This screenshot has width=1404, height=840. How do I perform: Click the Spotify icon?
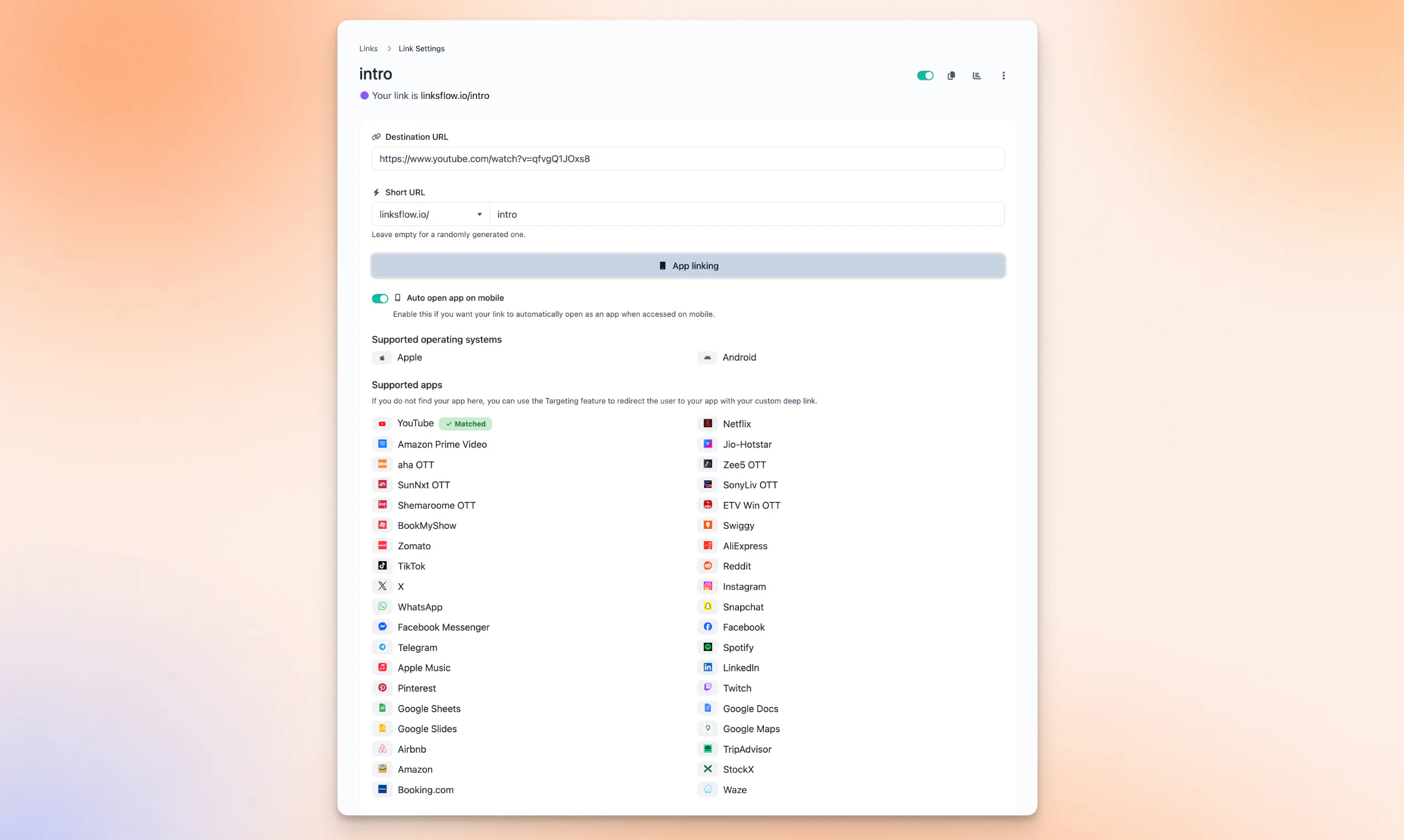click(x=708, y=648)
